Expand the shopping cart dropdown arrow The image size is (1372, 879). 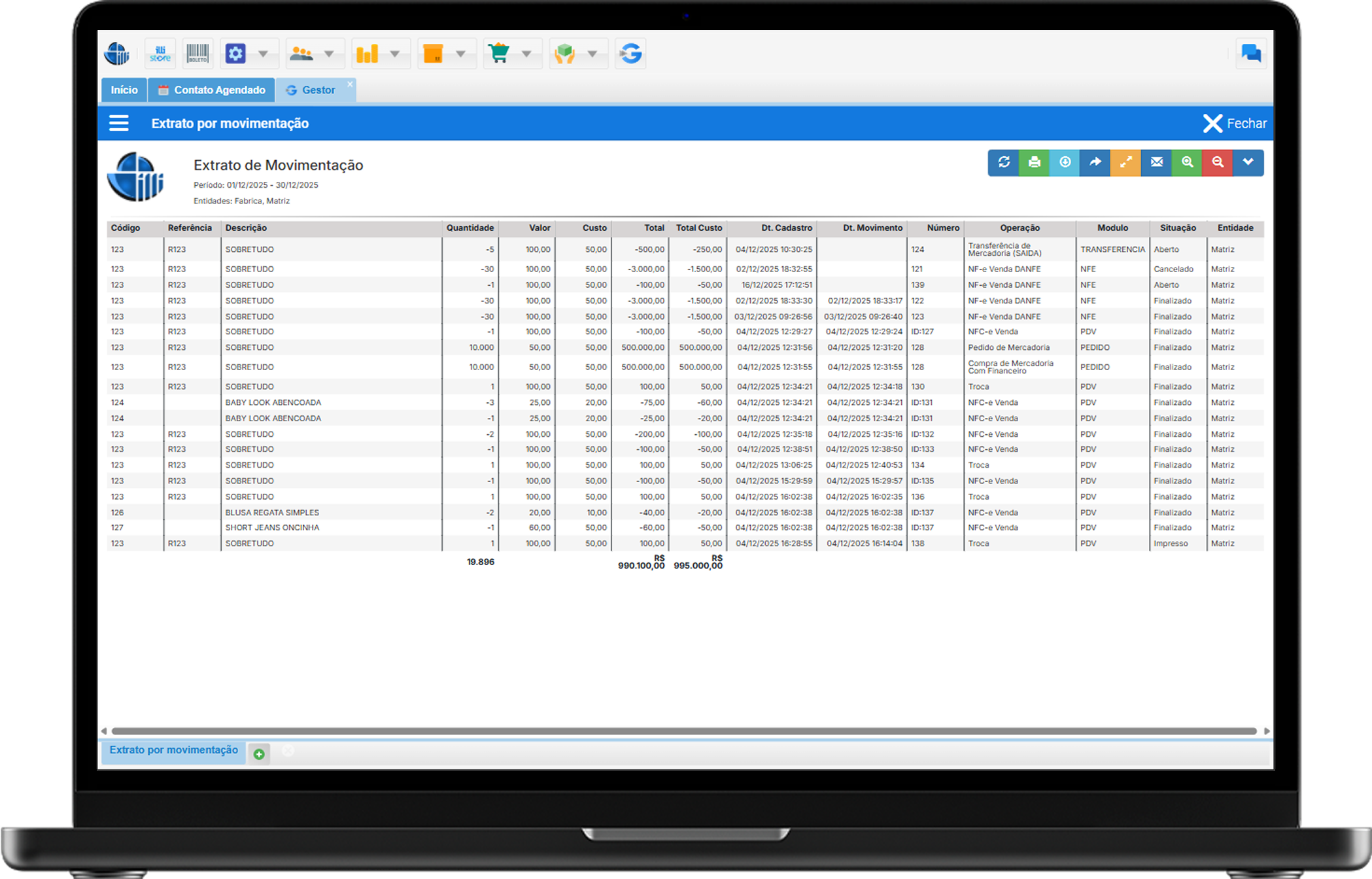click(x=526, y=54)
